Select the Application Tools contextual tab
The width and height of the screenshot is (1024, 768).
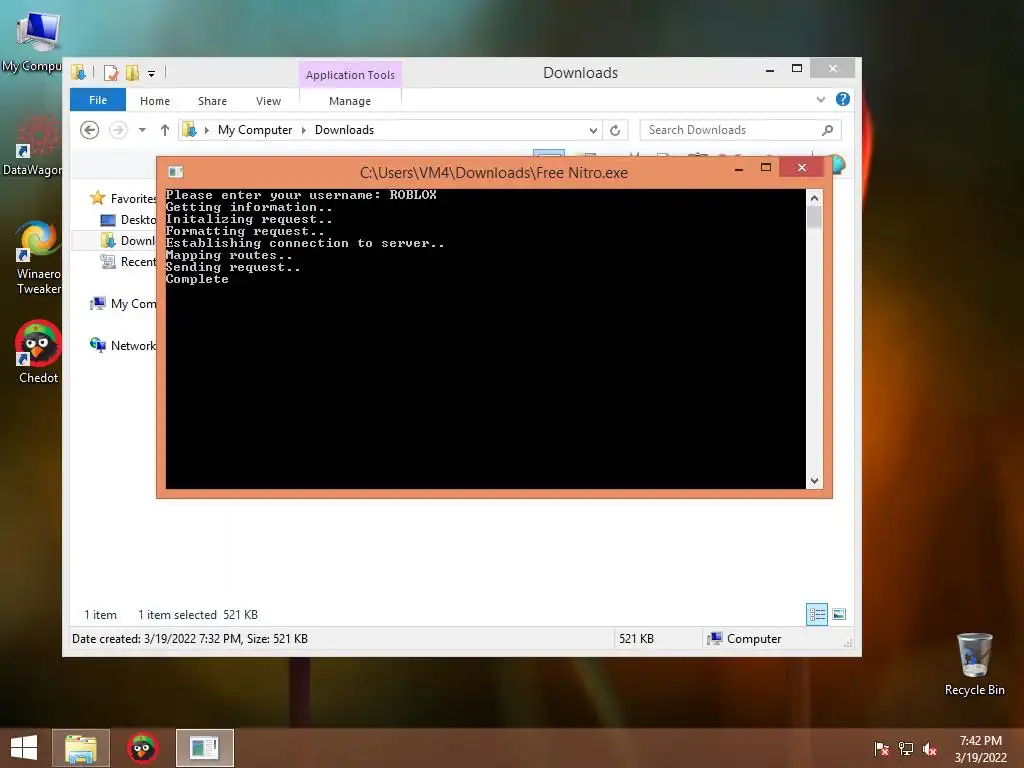[x=350, y=74]
